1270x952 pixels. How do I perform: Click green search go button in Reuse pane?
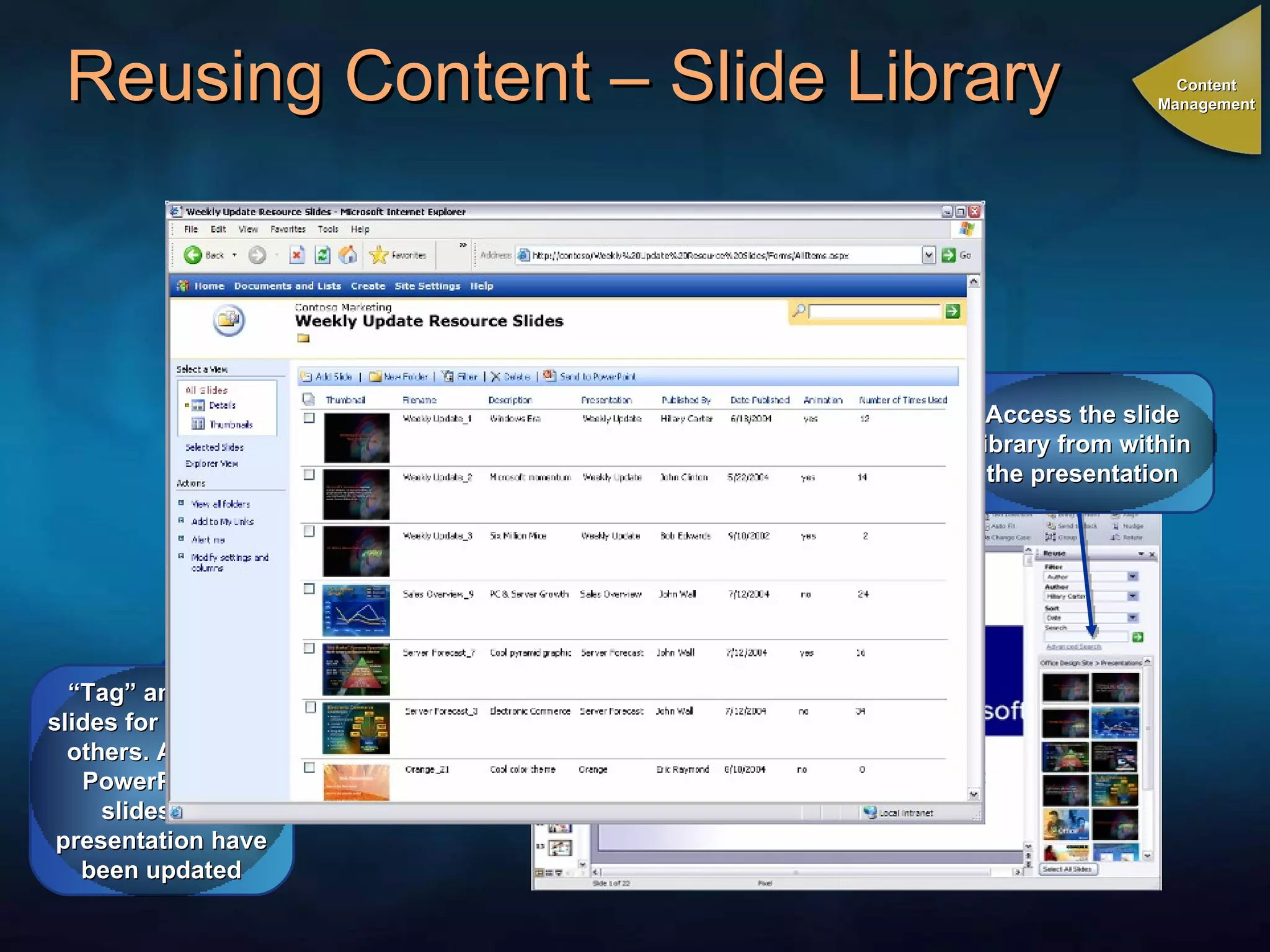click(x=1137, y=637)
